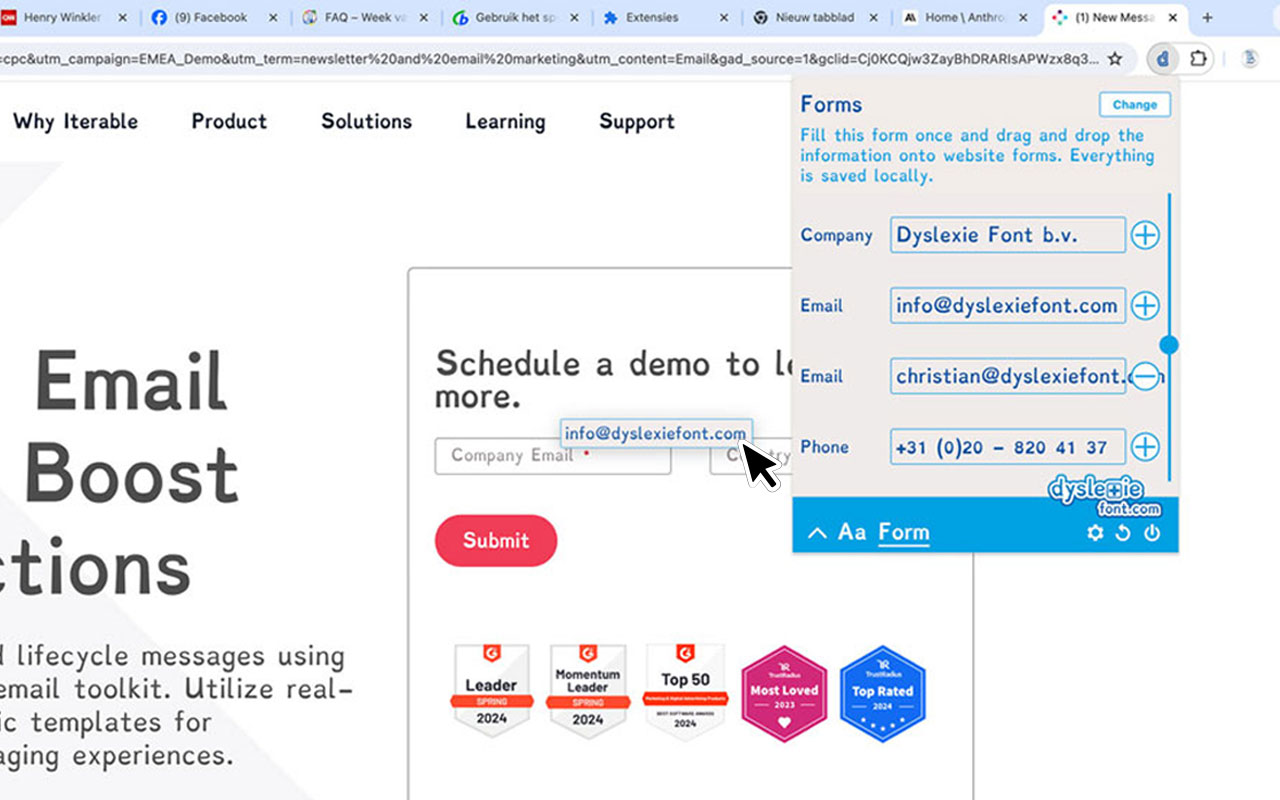The image size is (1280, 800).
Task: Close the New Message tab
Action: click(1172, 18)
